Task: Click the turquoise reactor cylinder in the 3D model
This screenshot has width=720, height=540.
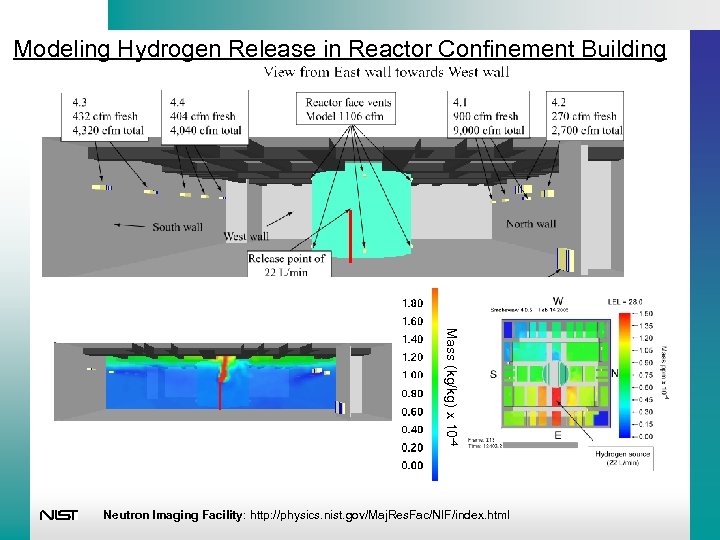Action: pos(363,209)
